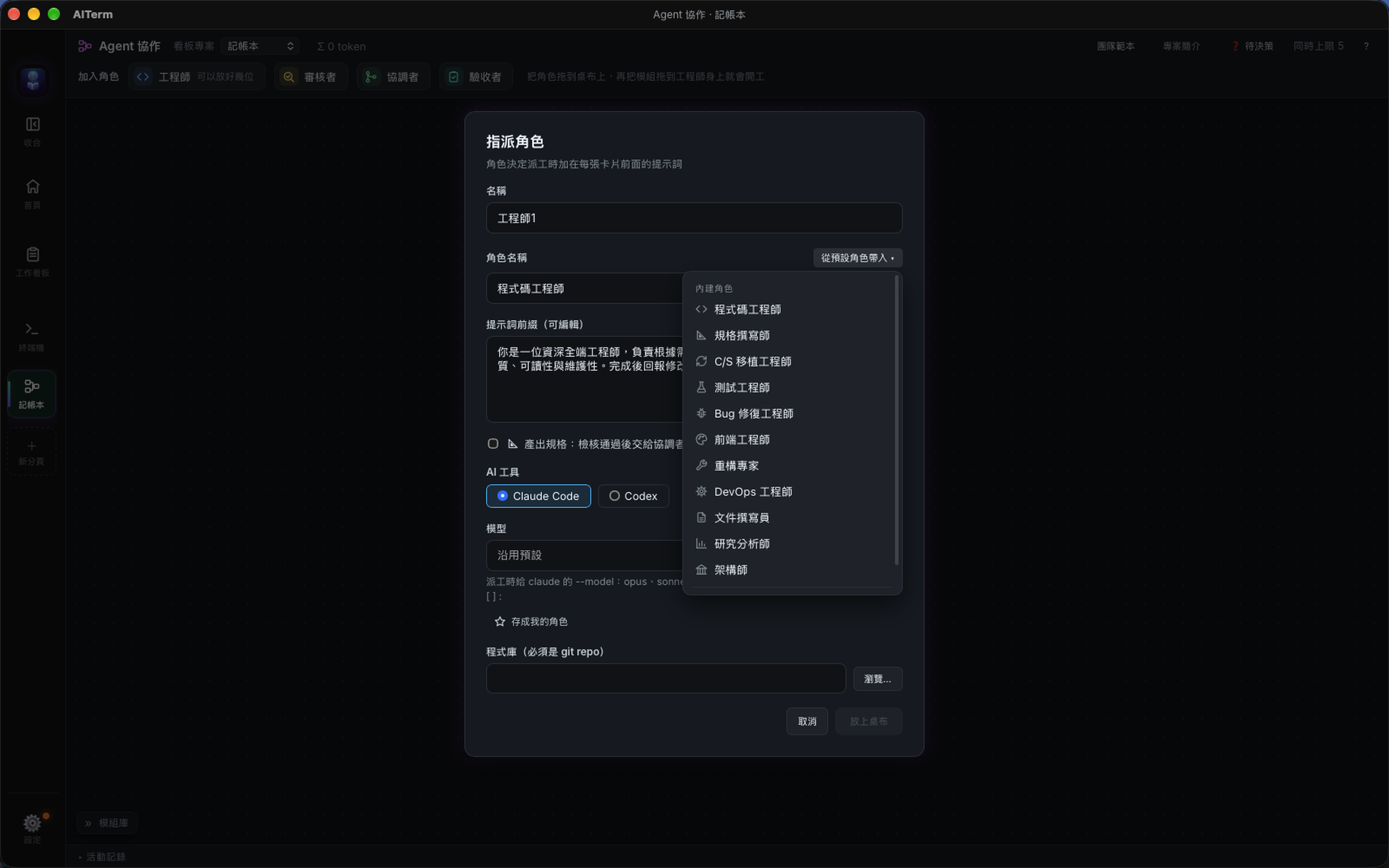The image size is (1389, 868).
Task: Open the 看板專案 project selector 記帳本
Action: 260,46
